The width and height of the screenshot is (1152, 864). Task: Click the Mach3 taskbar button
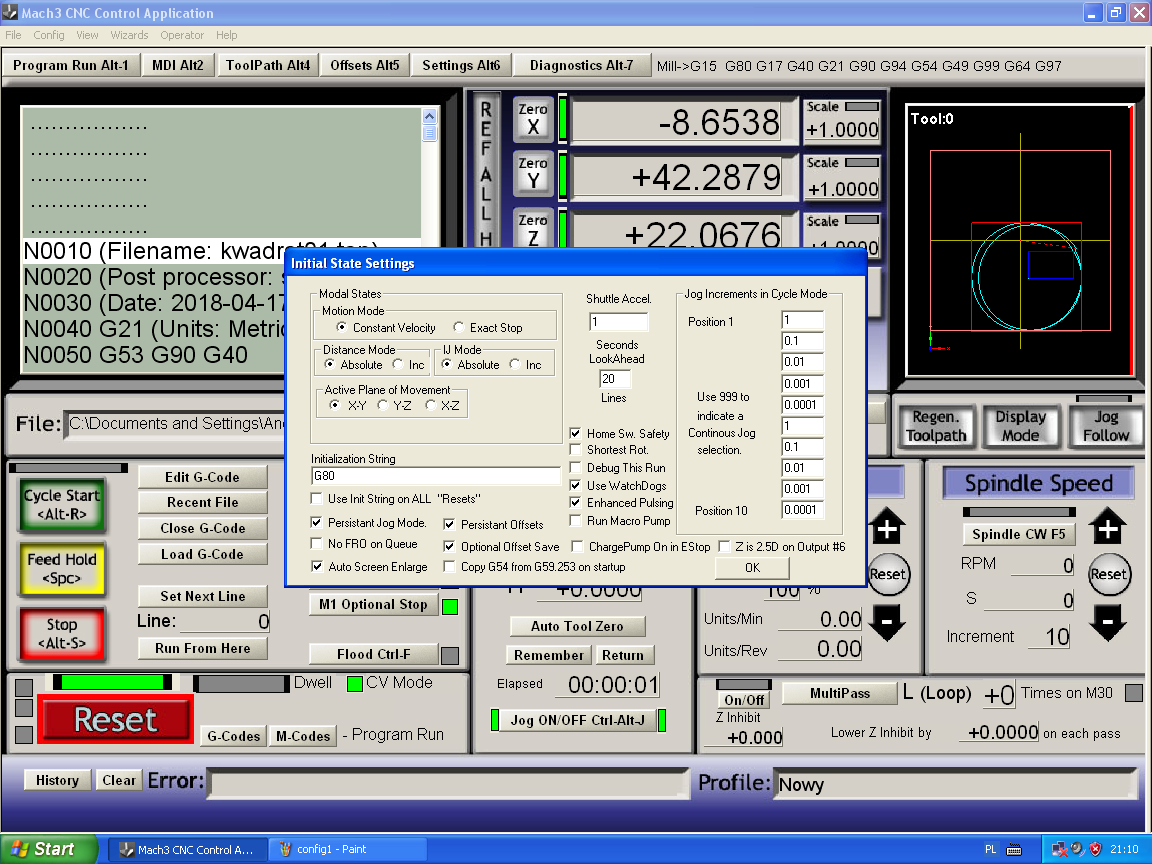[x=188, y=849]
